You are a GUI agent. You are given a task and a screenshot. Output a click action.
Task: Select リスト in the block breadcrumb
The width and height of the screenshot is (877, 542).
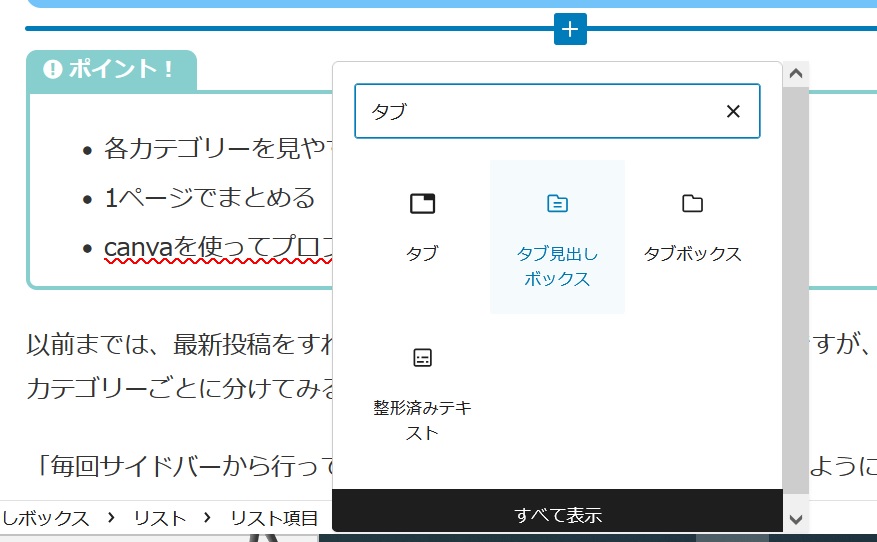pyautogui.click(x=160, y=518)
